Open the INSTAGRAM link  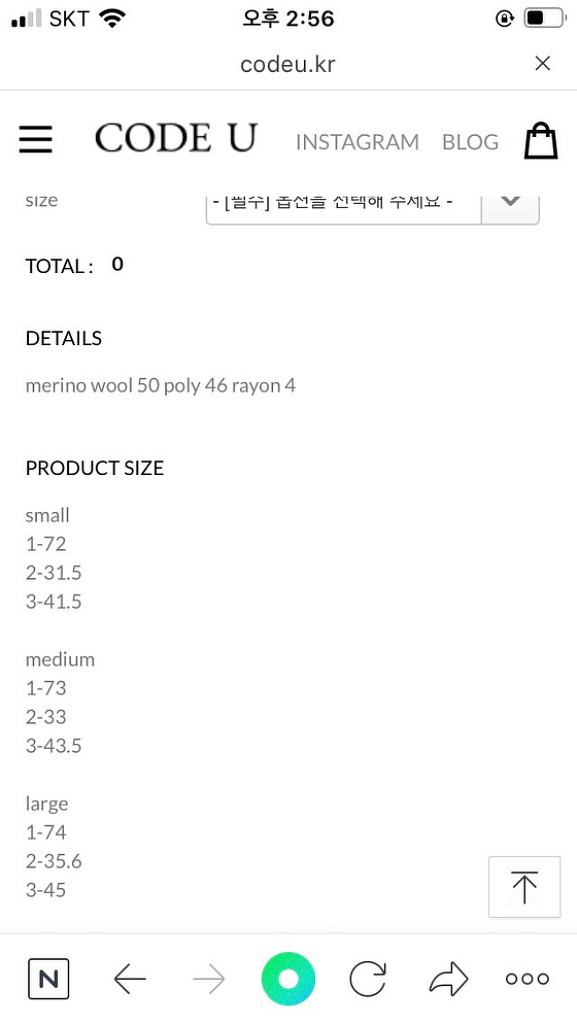[357, 142]
